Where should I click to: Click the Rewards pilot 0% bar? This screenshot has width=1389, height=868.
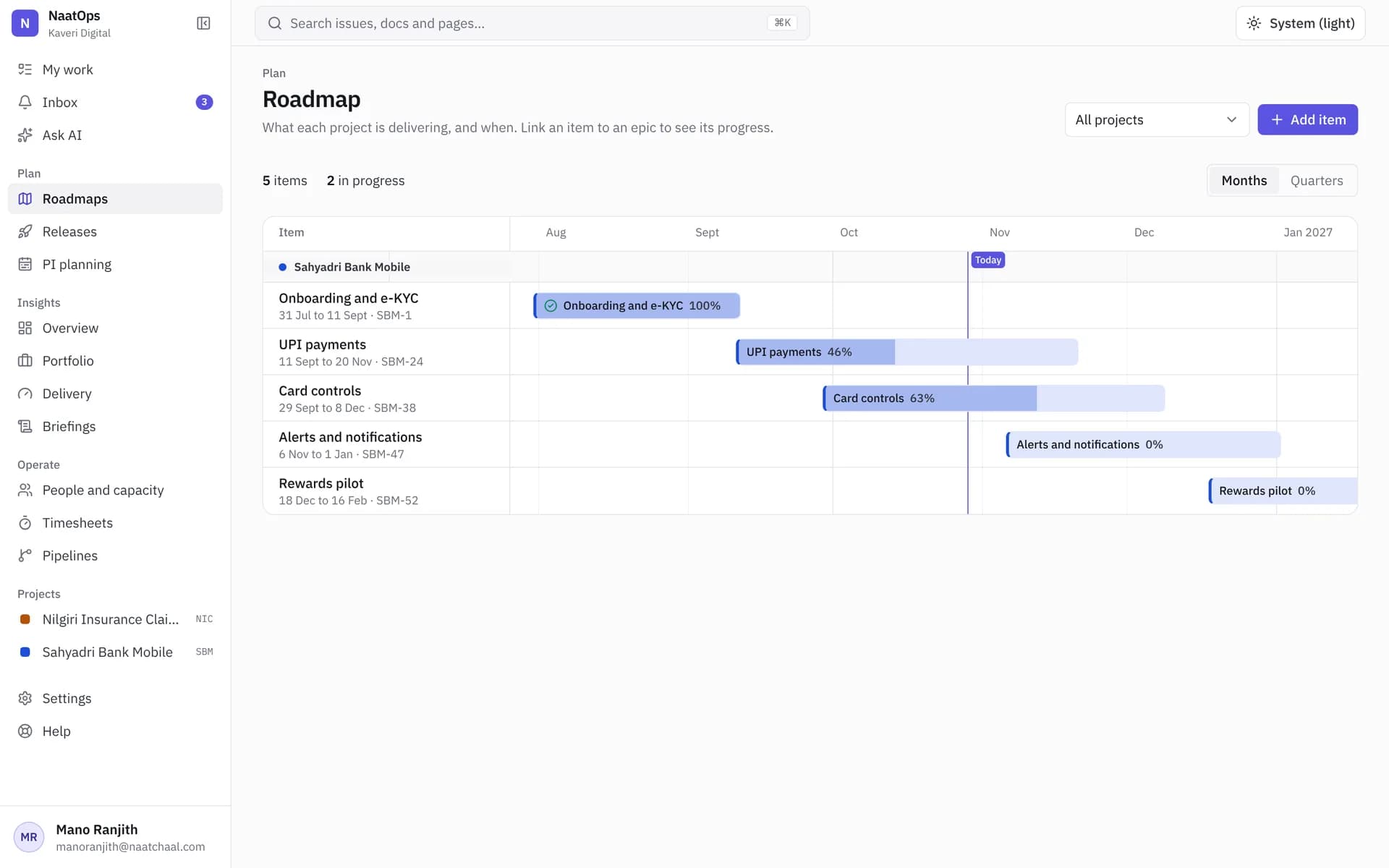point(1283,490)
